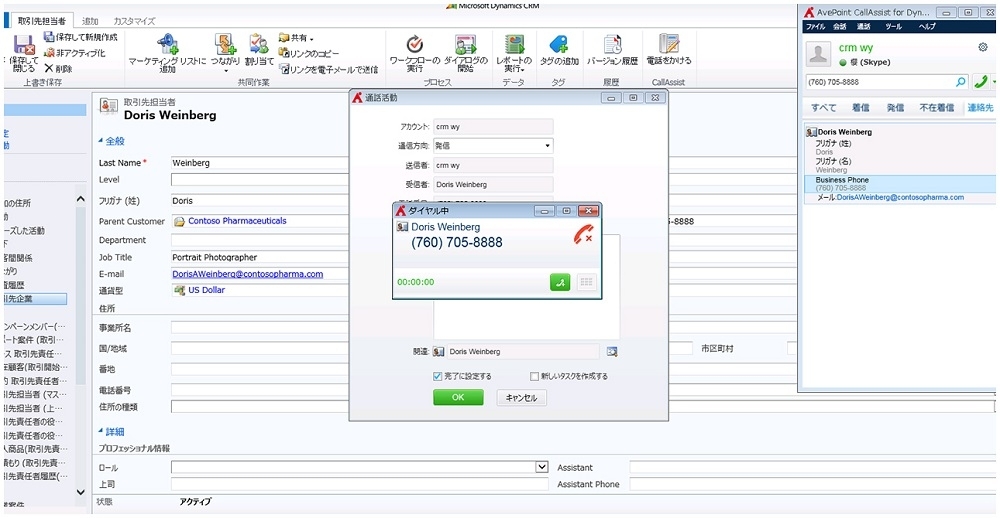1000x518 pixels.
Task: Click the lookup icon beside 関連 field
Action: point(612,352)
